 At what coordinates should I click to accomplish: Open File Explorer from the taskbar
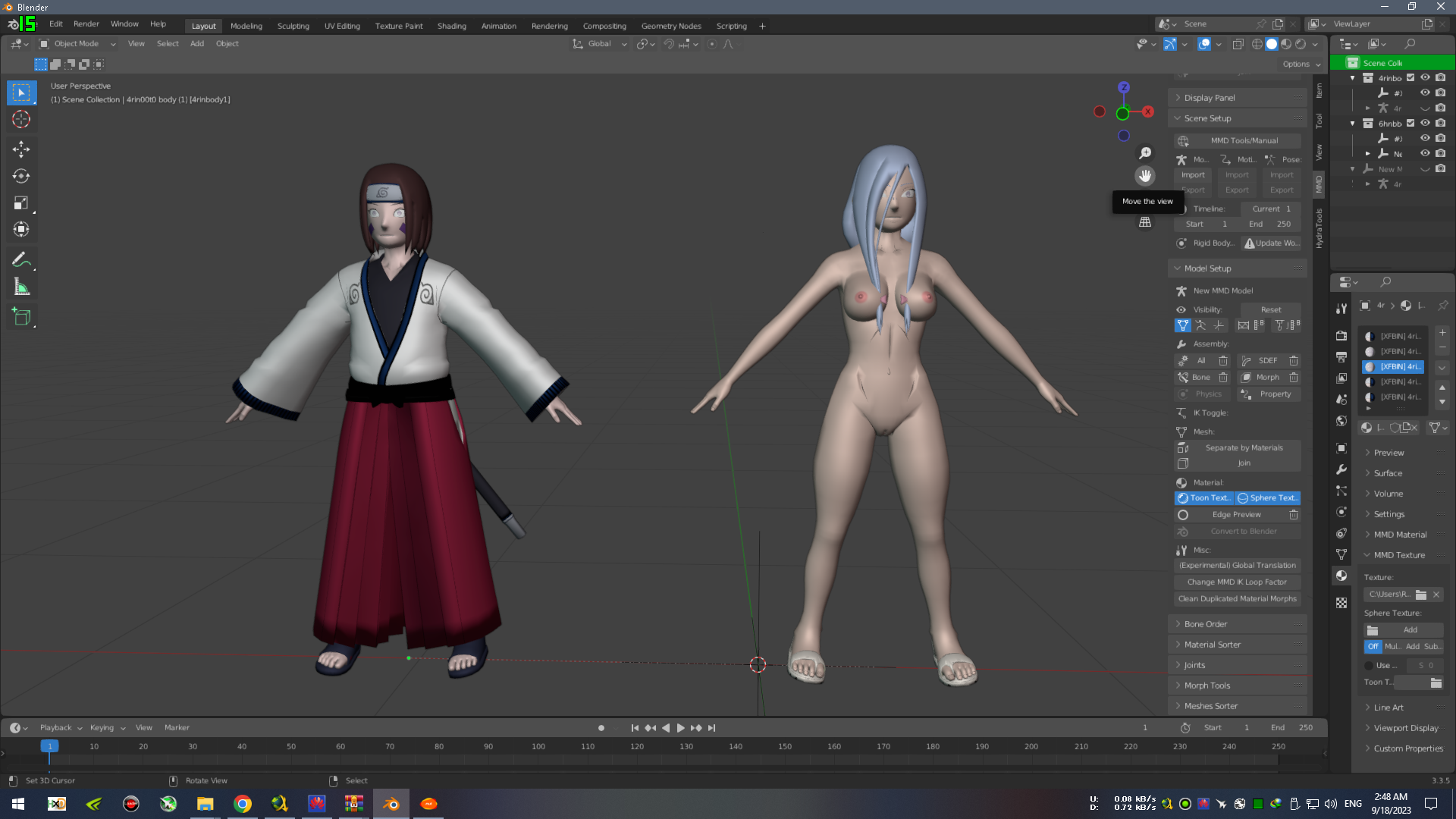click(x=206, y=804)
